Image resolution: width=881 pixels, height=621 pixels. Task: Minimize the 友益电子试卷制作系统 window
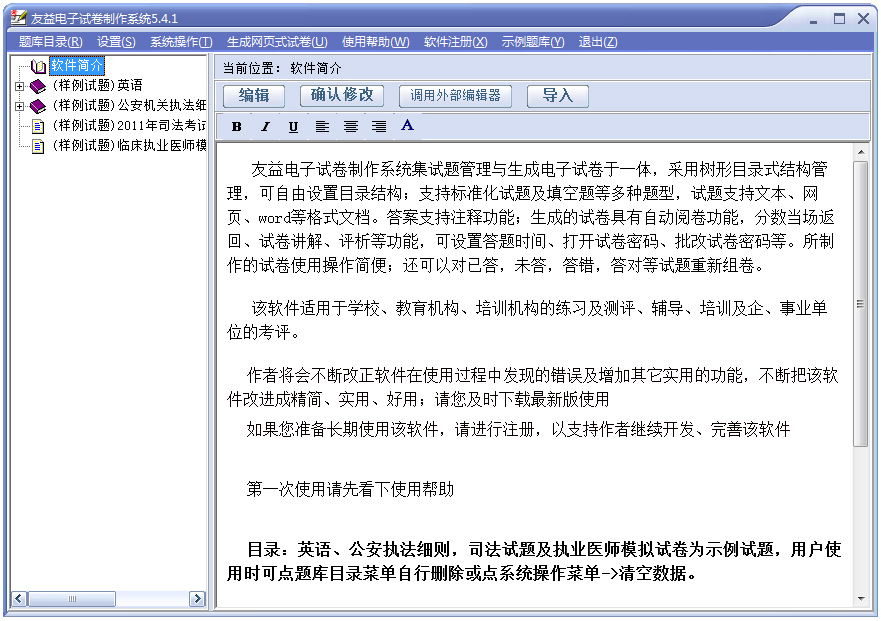[x=814, y=19]
